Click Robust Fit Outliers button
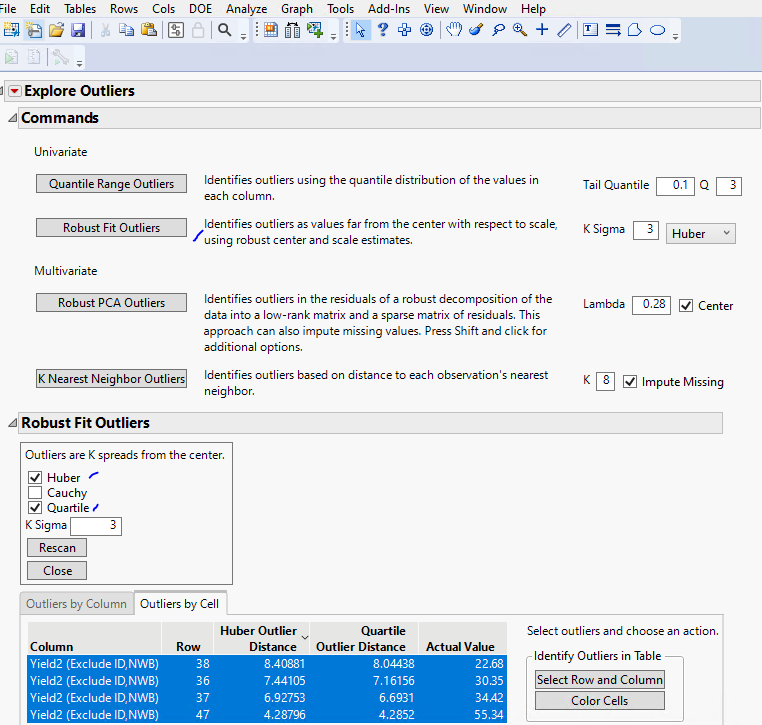Image resolution: width=762 pixels, height=725 pixels. pos(111,227)
